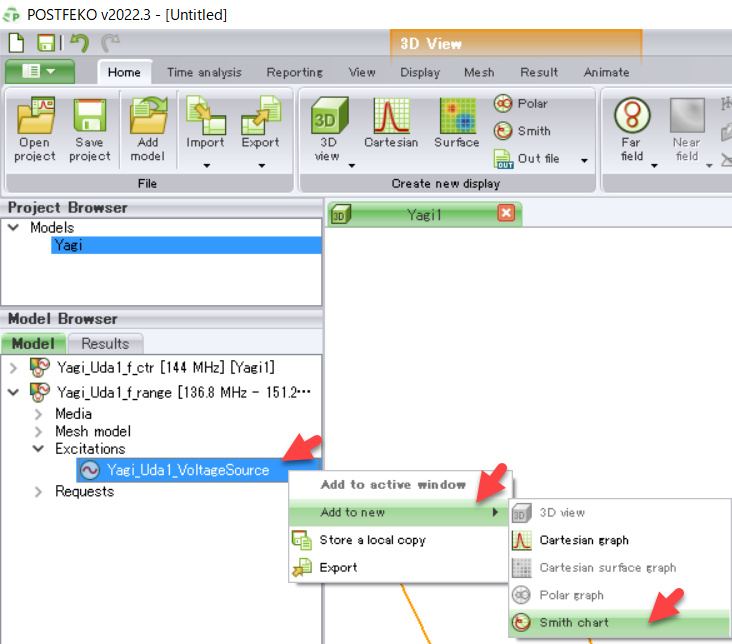Create a new Smith chart from ribbon

522,131
